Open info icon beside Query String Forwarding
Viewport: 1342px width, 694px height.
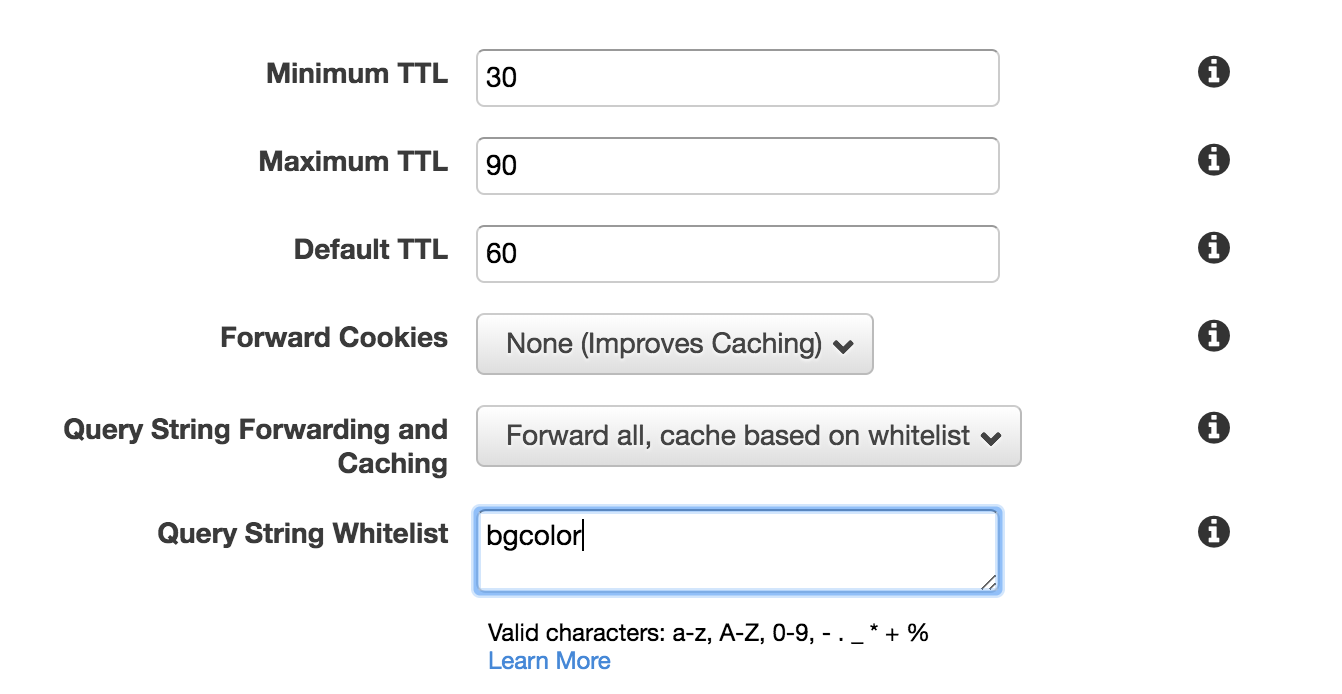click(1213, 428)
